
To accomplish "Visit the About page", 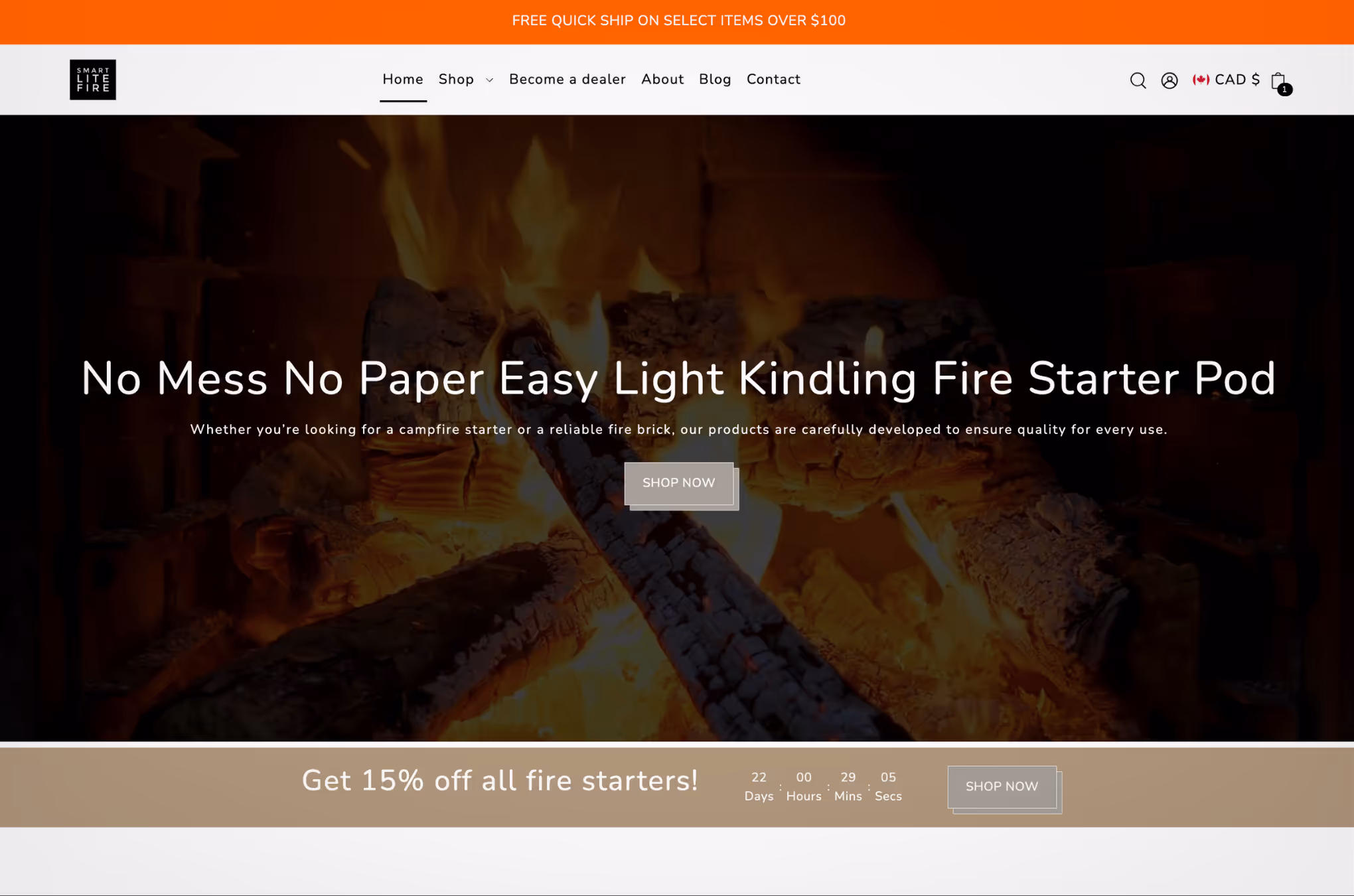I will coord(662,79).
